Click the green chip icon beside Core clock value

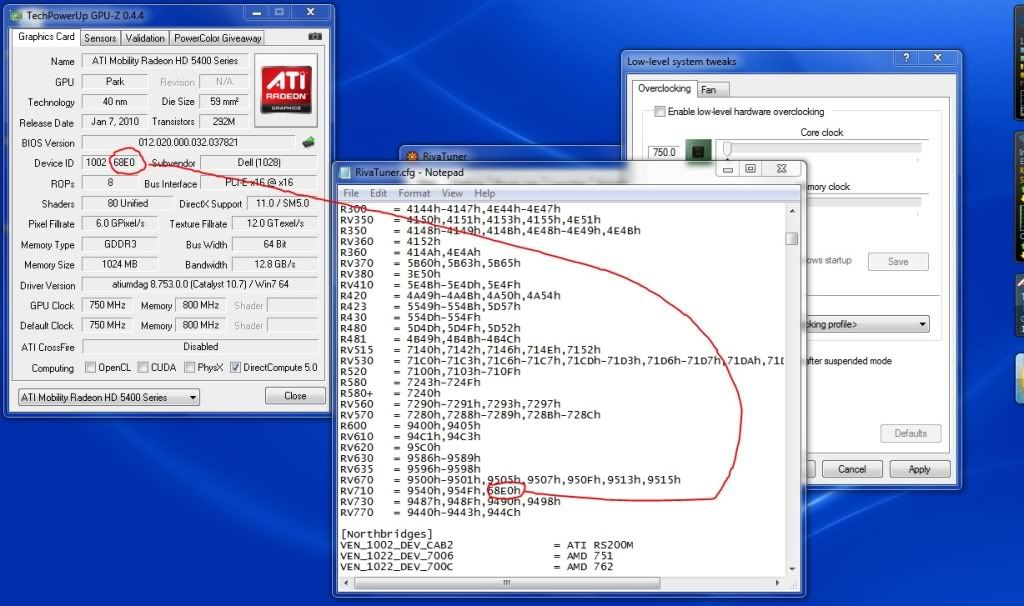(x=698, y=152)
